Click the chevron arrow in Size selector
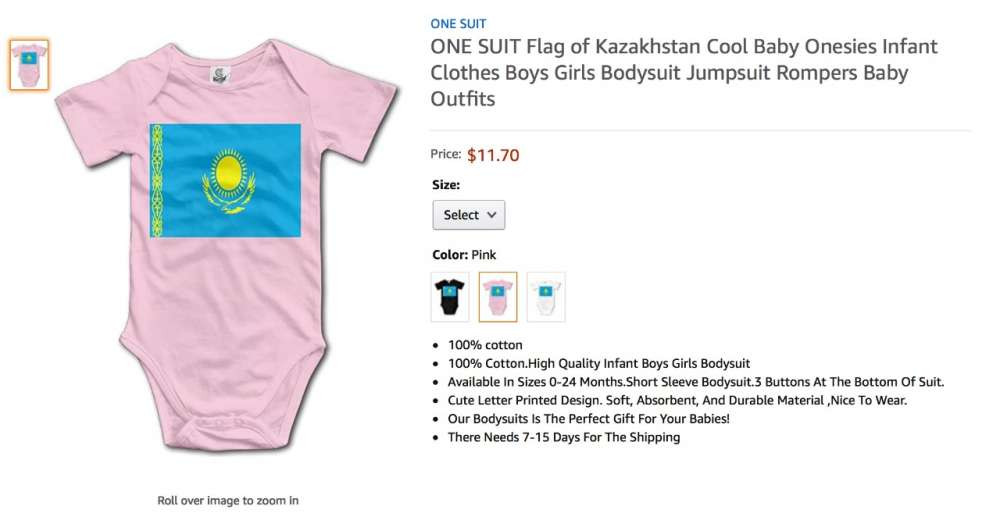This screenshot has width=1000, height=524. point(491,215)
